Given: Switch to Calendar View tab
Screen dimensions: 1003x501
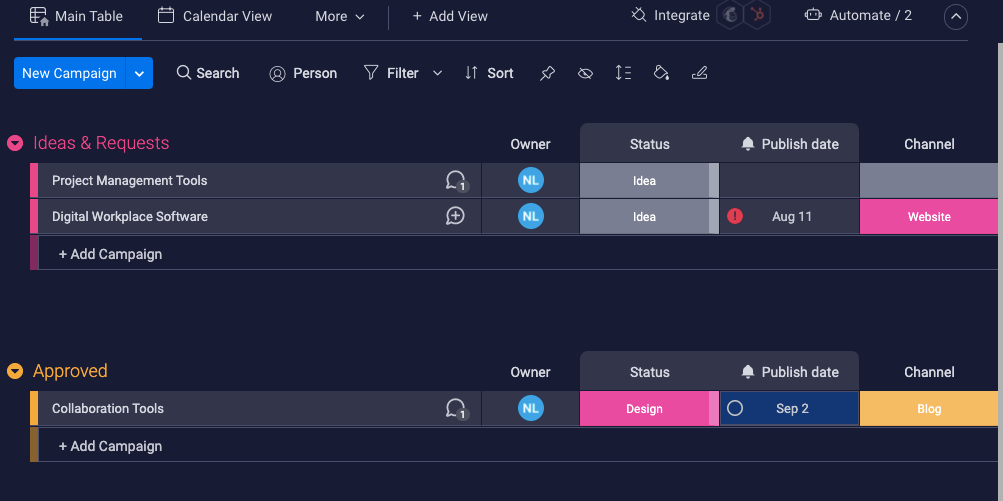Looking at the screenshot, I should [x=215, y=16].
